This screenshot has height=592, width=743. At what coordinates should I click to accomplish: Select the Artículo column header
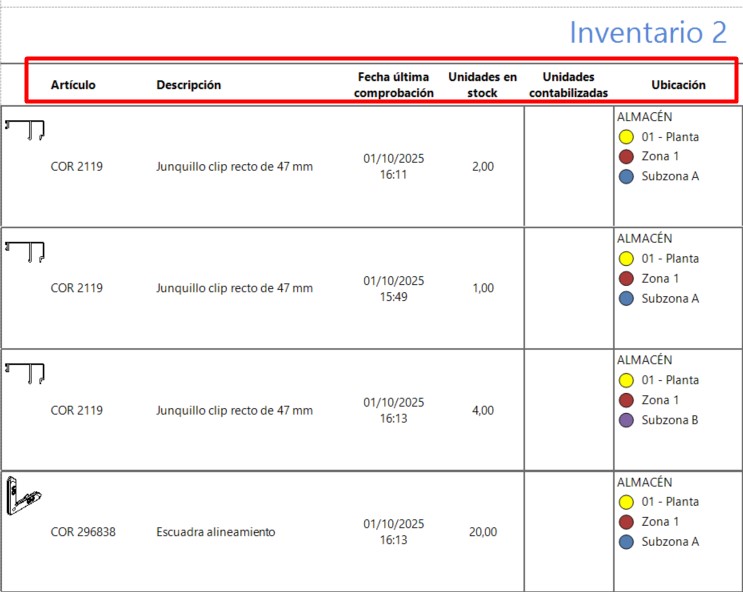coord(73,85)
